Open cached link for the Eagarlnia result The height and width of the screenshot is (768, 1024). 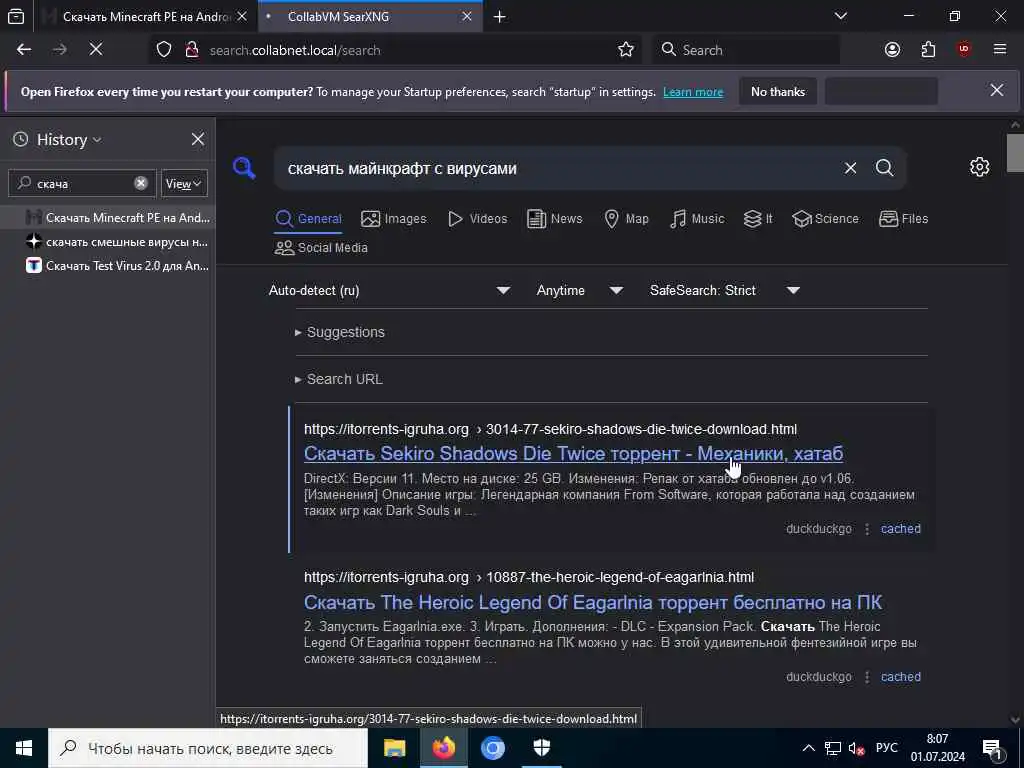coord(901,677)
